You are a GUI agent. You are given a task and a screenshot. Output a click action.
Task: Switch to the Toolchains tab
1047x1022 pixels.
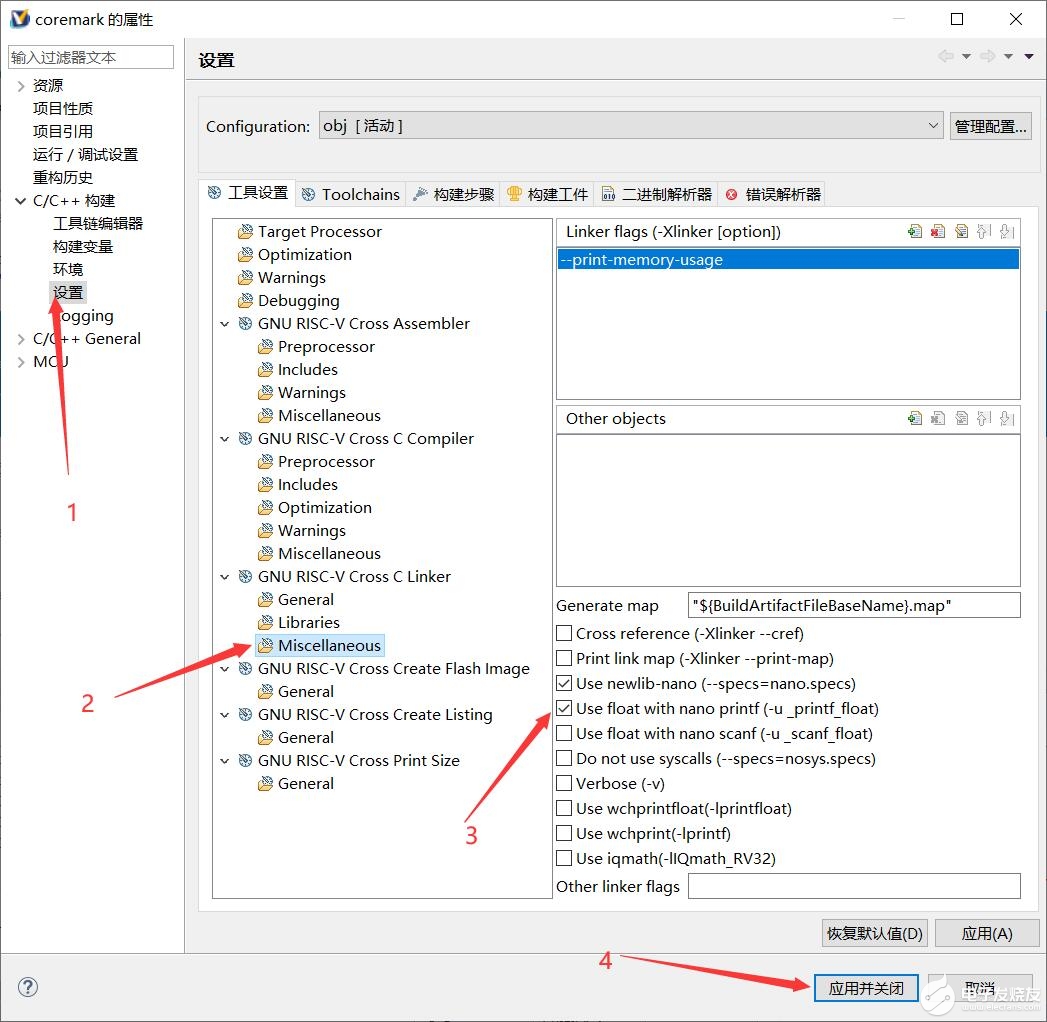[351, 194]
